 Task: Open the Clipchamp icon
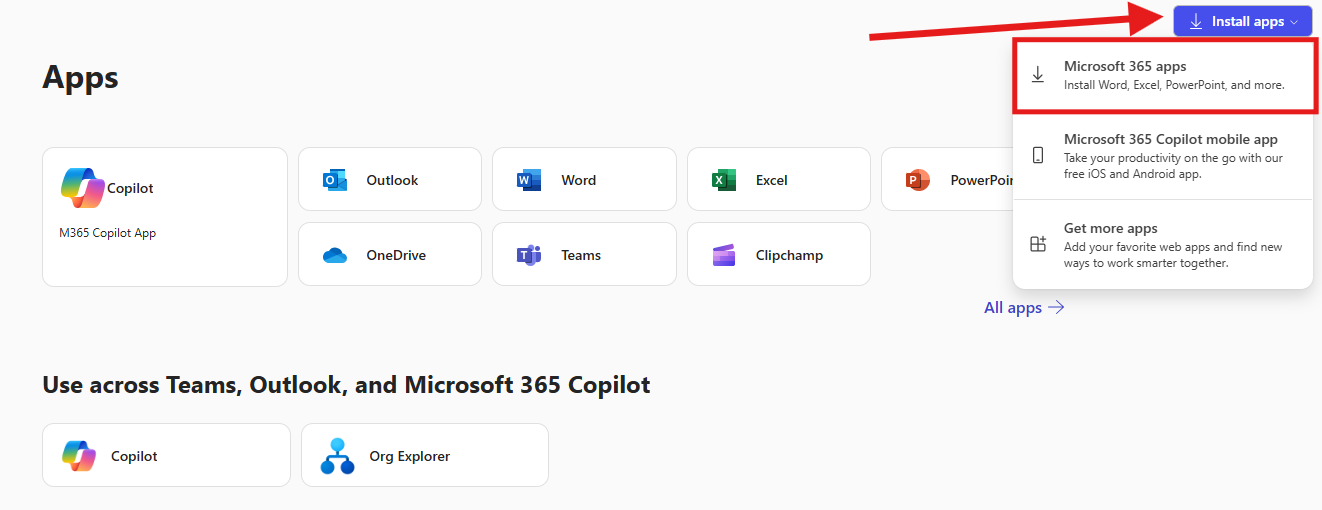(x=723, y=256)
